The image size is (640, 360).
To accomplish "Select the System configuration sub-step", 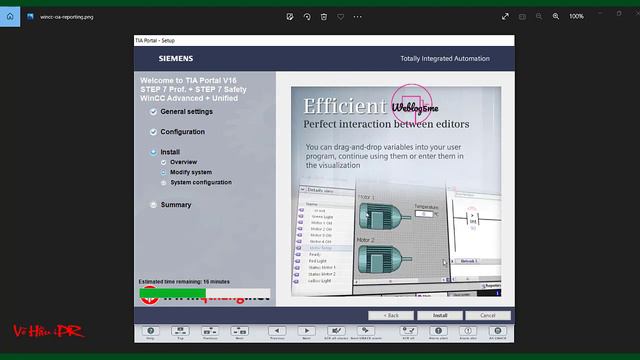I will 201,182.
